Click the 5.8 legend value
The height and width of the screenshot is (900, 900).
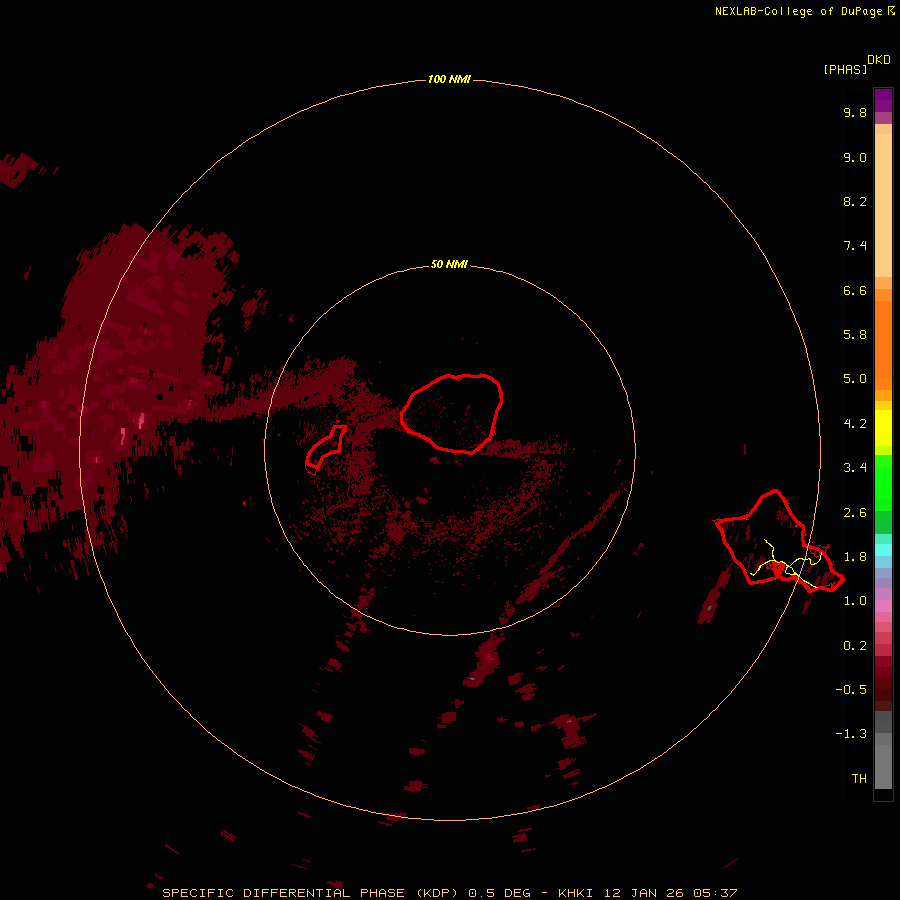(x=855, y=335)
